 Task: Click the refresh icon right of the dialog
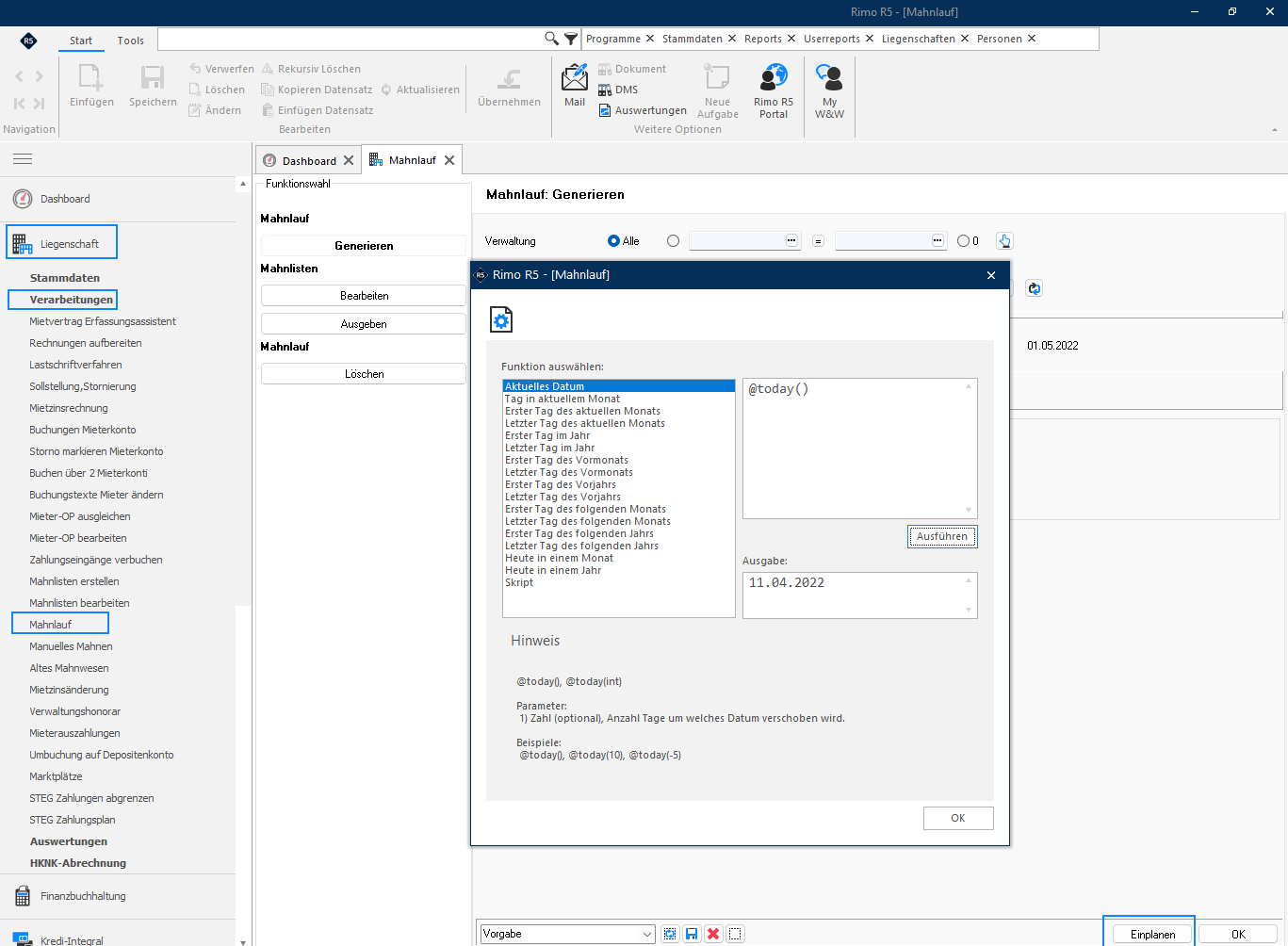click(x=1035, y=288)
